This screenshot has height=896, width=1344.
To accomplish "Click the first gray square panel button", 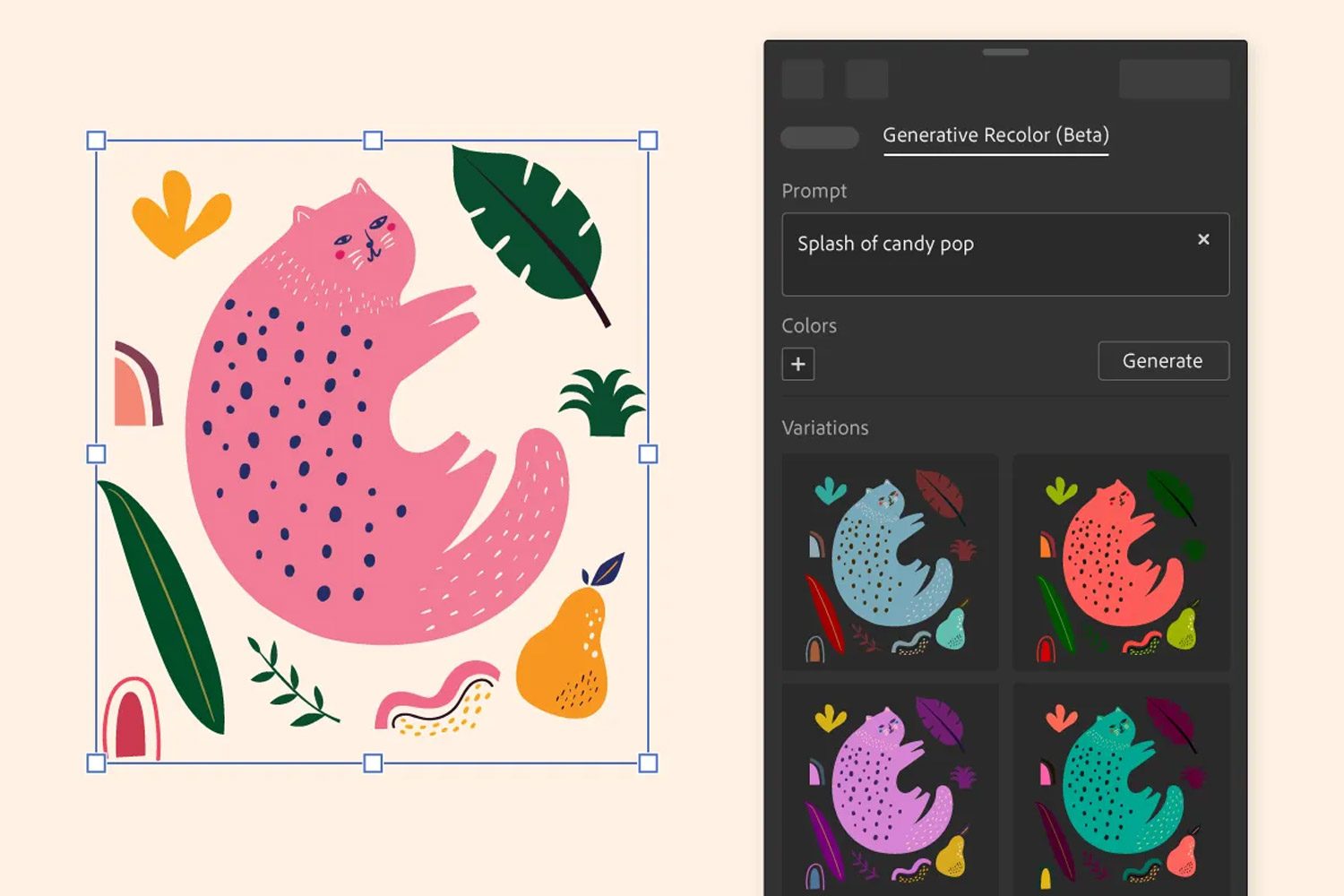I will pyautogui.click(x=803, y=79).
